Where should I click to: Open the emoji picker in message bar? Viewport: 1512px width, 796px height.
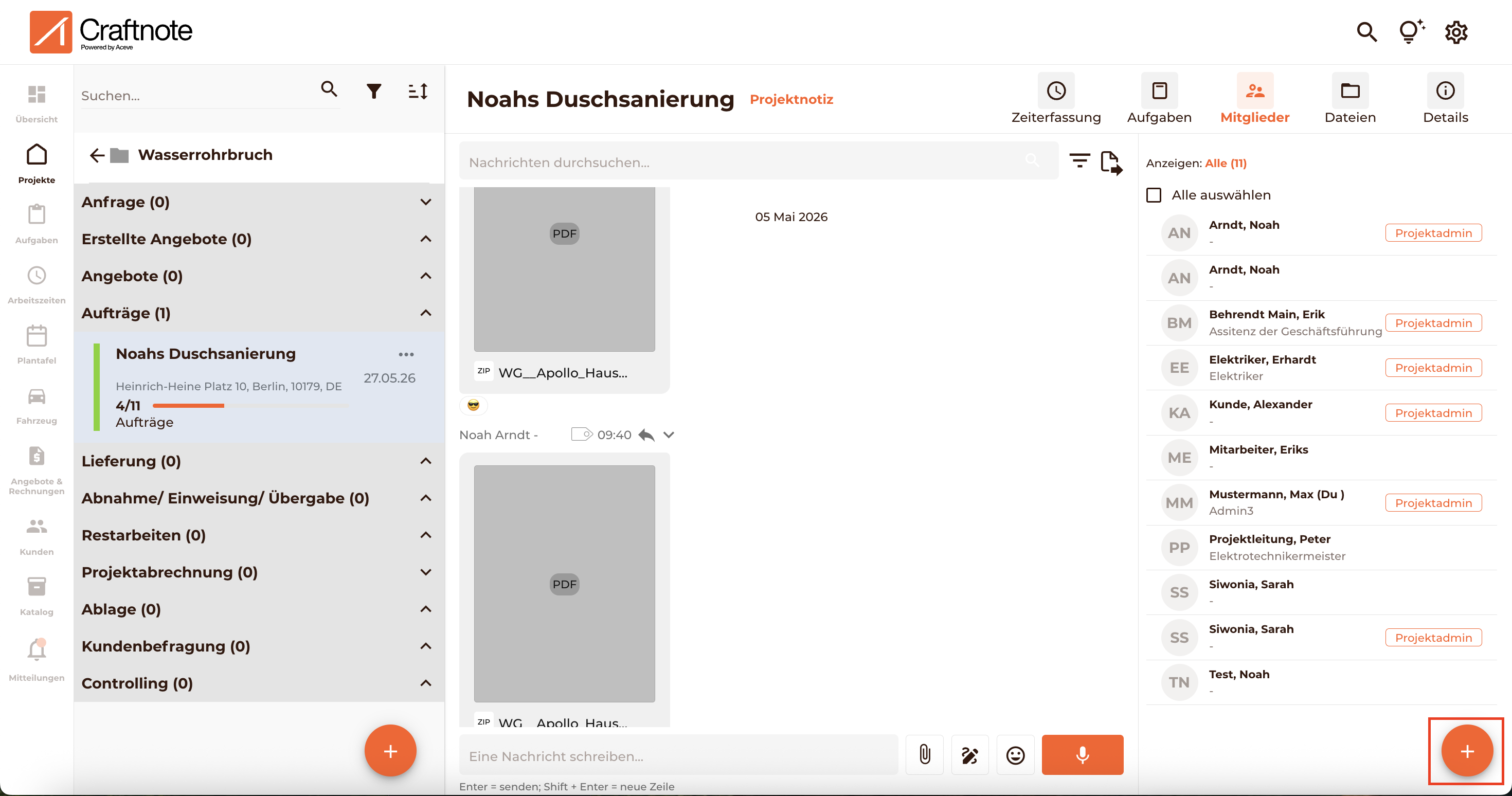[x=1015, y=755]
